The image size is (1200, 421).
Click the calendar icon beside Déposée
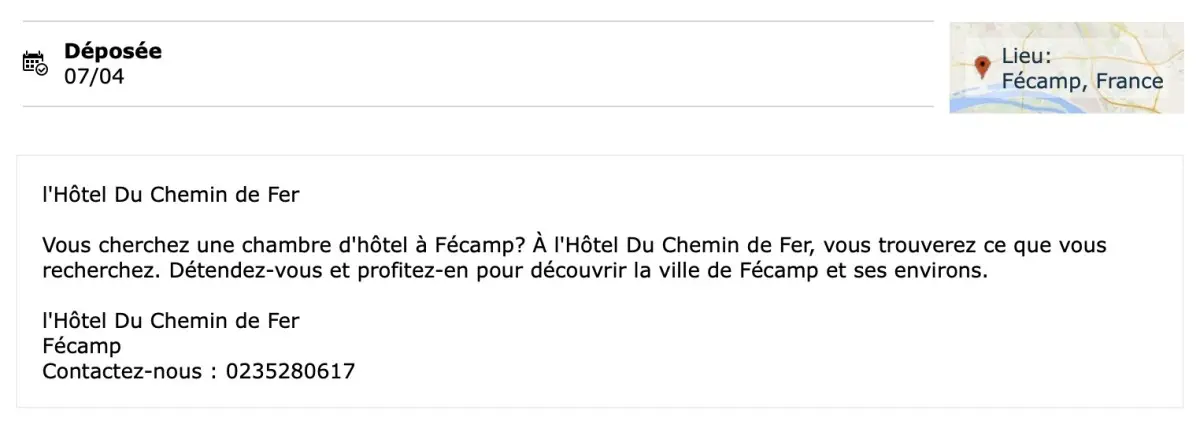pyautogui.click(x=34, y=62)
